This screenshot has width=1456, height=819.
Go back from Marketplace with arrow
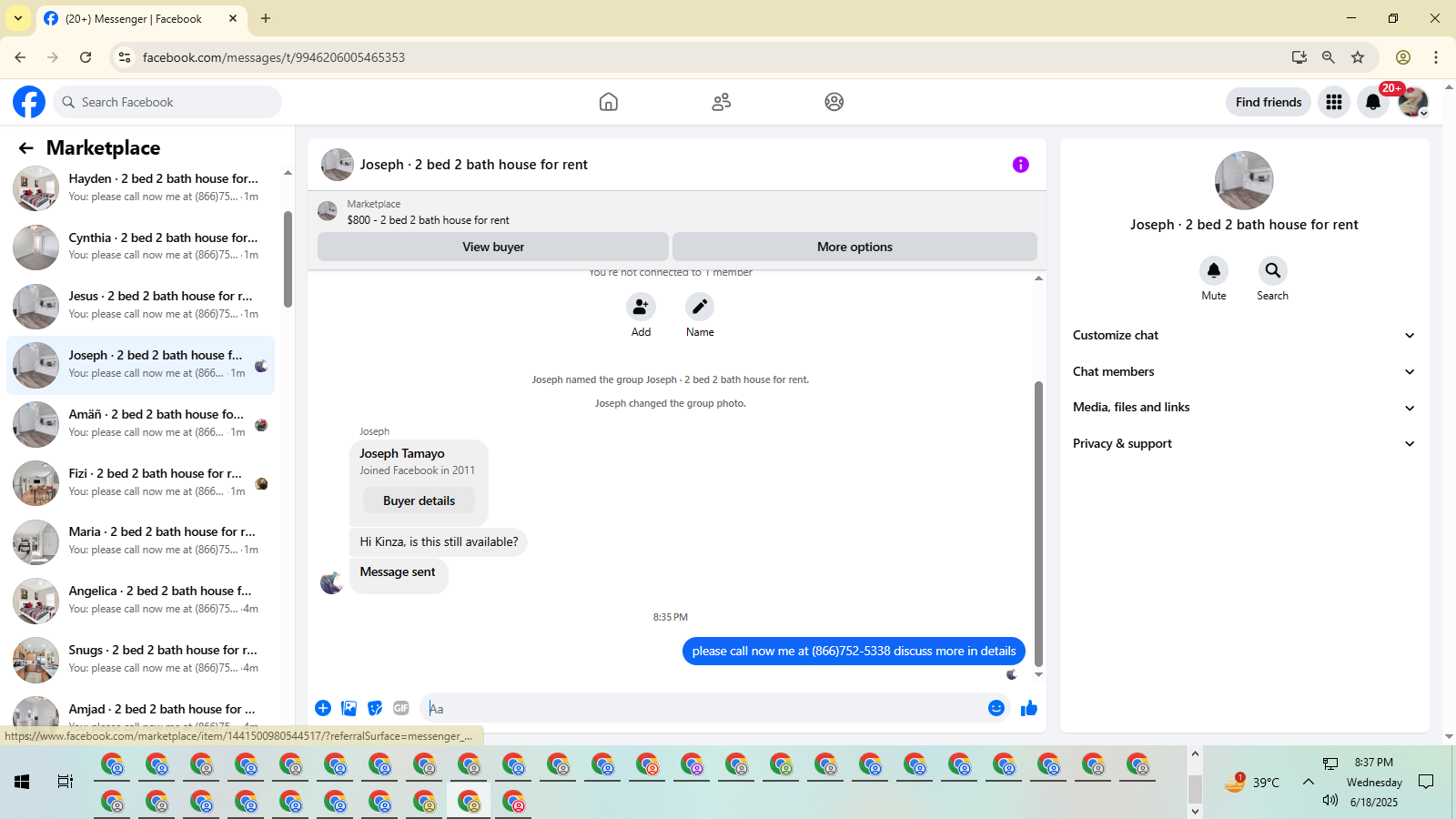[x=26, y=148]
